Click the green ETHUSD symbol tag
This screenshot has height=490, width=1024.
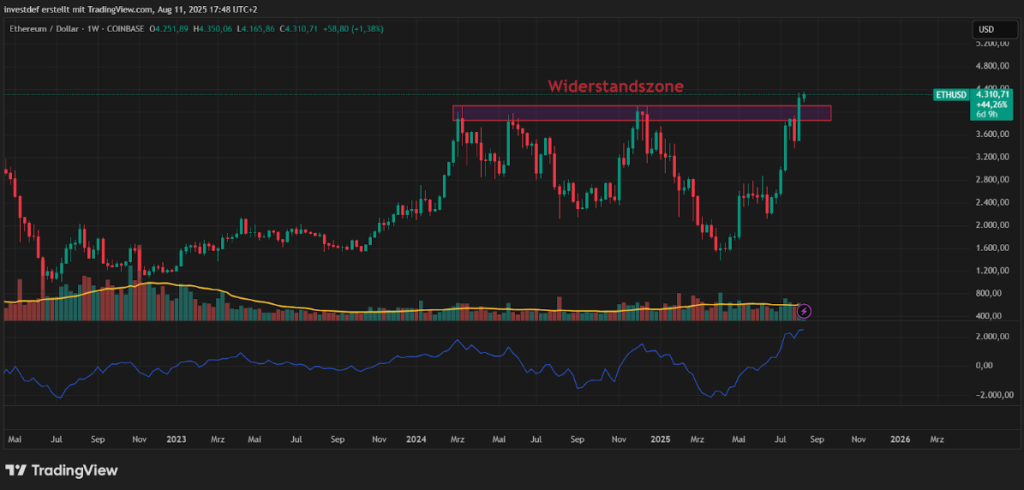[949, 95]
